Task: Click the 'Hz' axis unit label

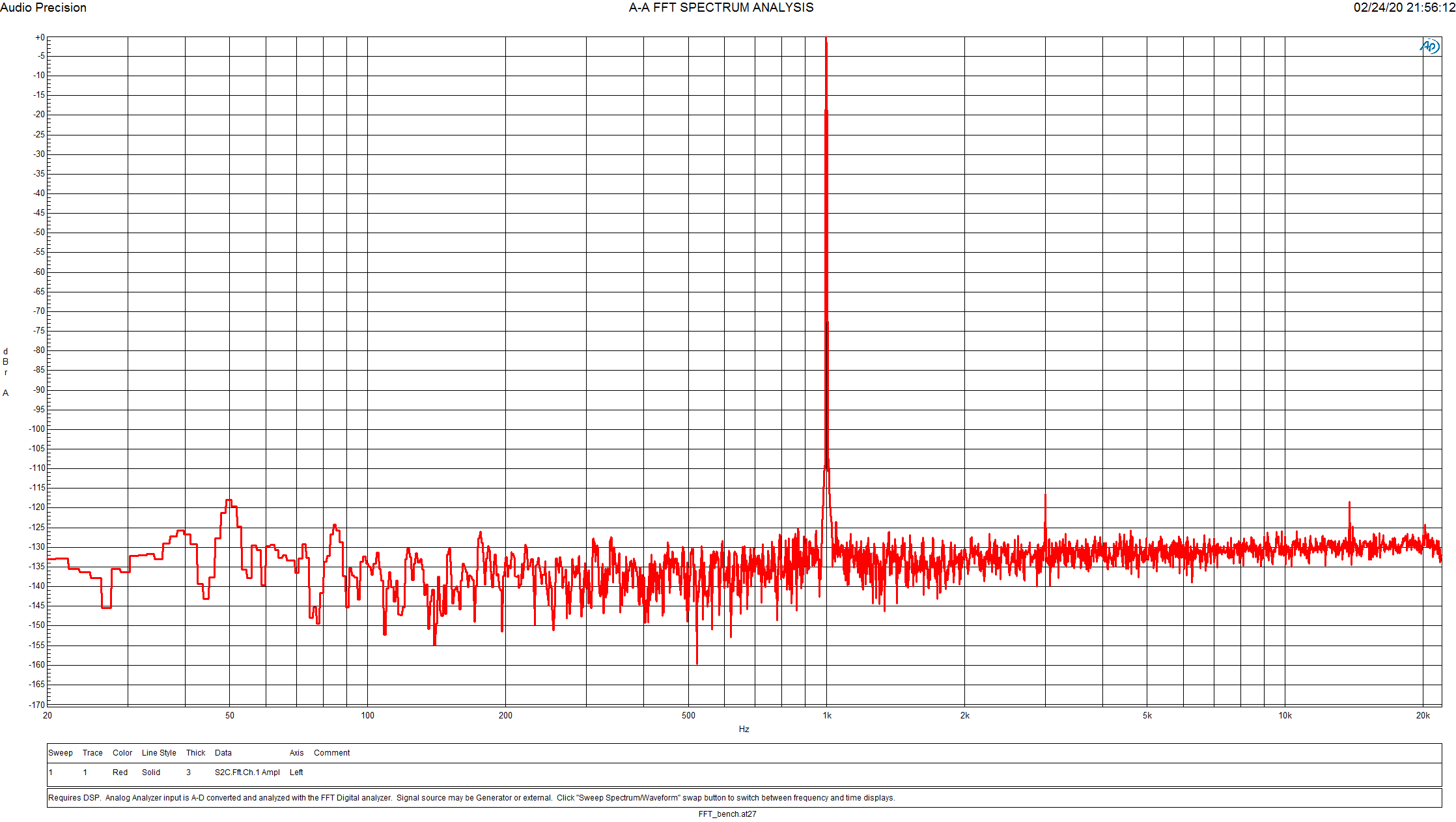Action: tap(744, 729)
